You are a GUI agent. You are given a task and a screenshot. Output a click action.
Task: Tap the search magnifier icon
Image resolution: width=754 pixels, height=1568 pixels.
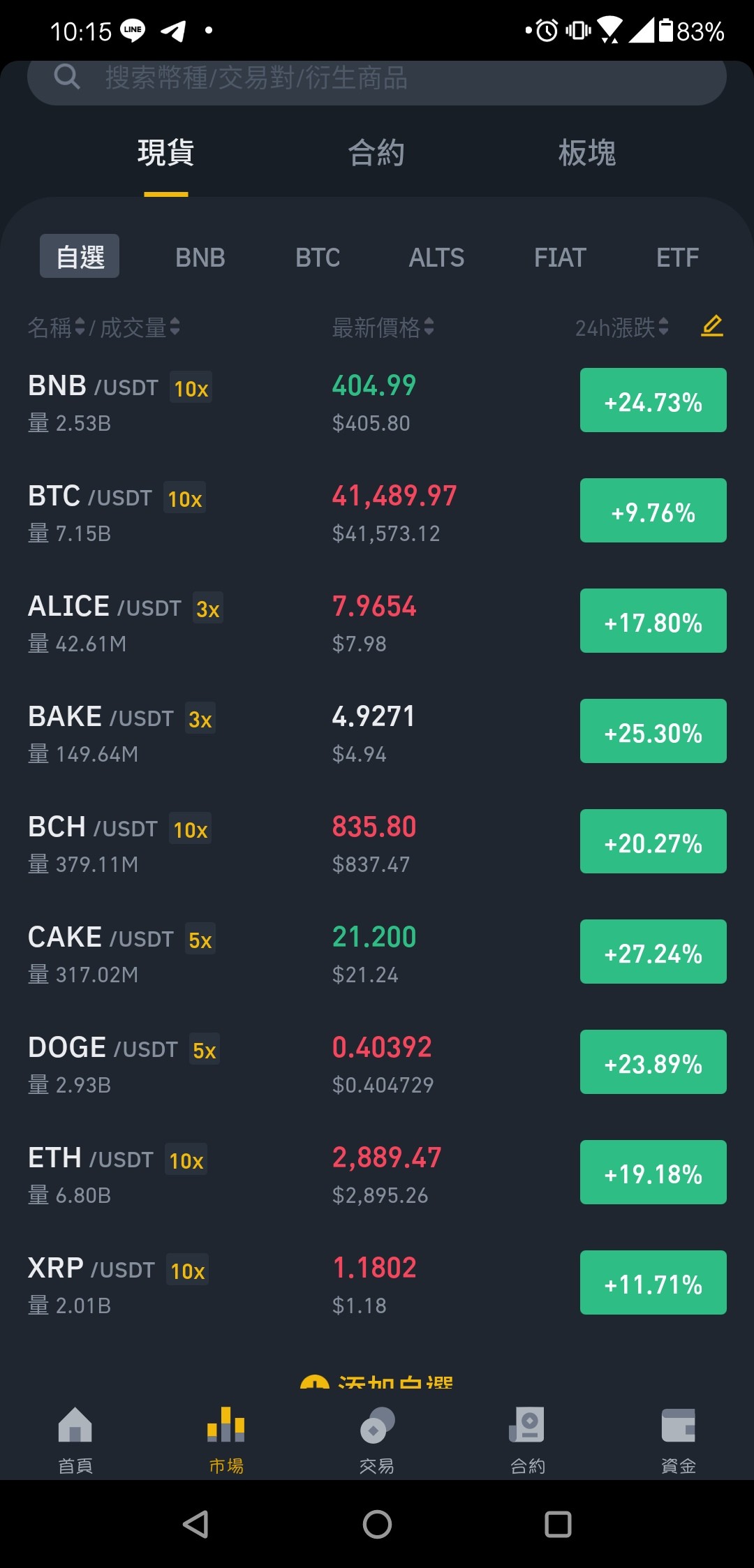click(x=67, y=77)
